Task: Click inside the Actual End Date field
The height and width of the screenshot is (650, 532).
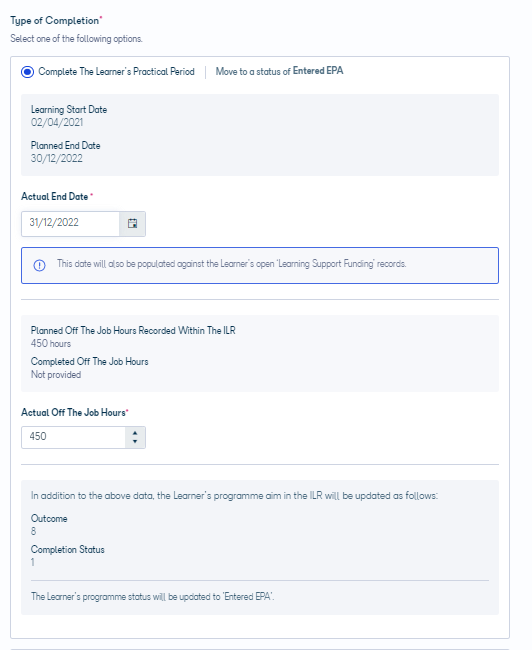Action: click(x=70, y=224)
